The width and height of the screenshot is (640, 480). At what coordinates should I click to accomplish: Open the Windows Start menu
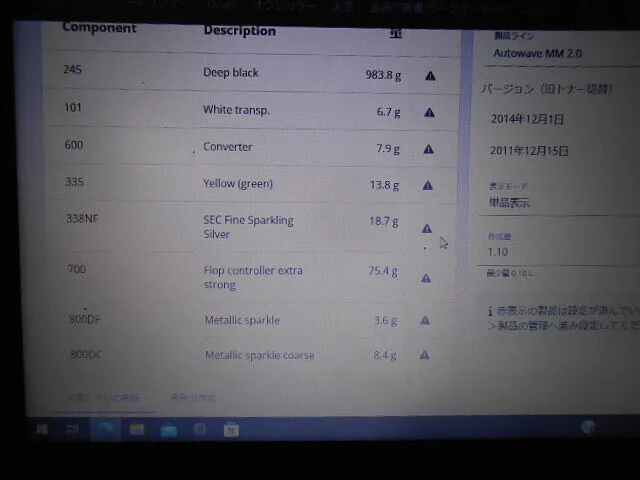click(x=43, y=429)
